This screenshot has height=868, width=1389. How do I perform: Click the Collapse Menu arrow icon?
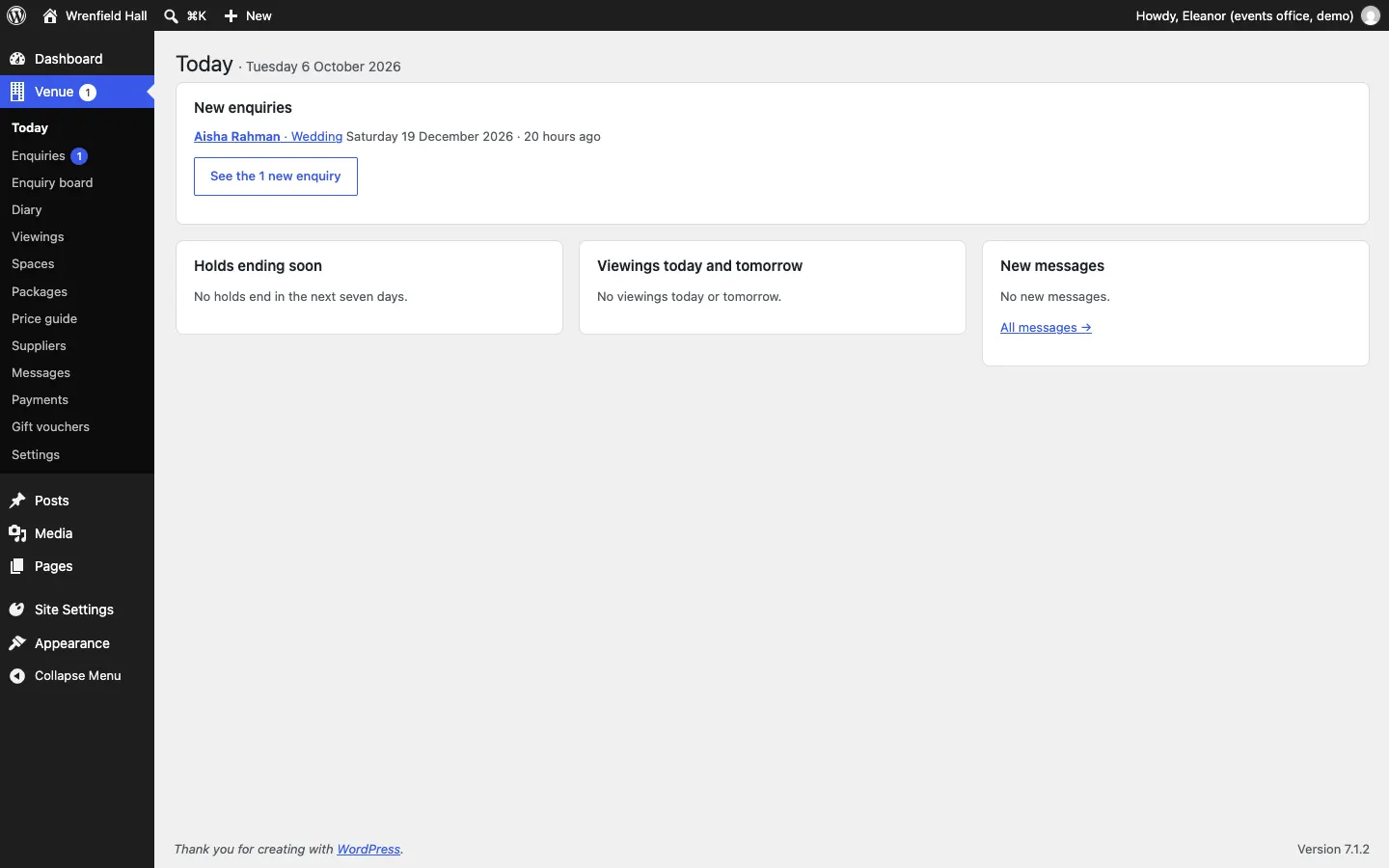point(17,676)
